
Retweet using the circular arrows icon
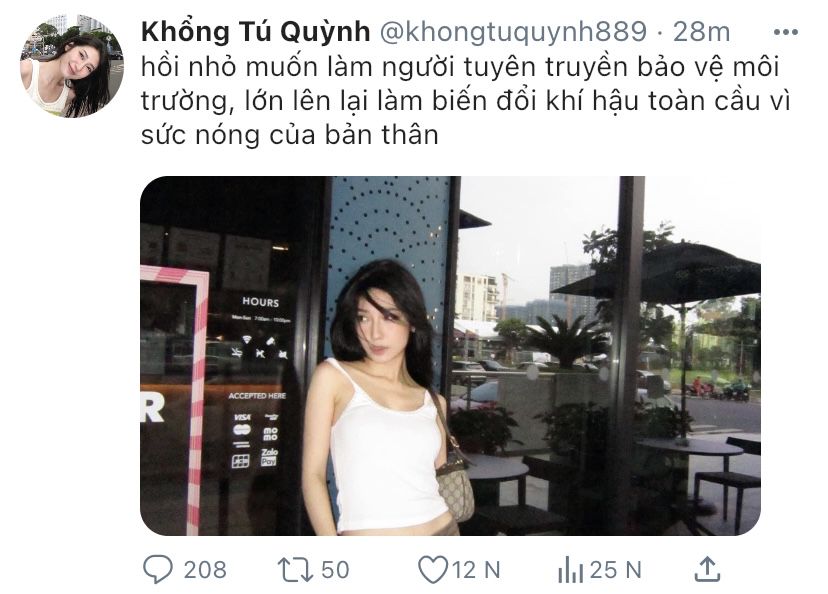pos(295,570)
